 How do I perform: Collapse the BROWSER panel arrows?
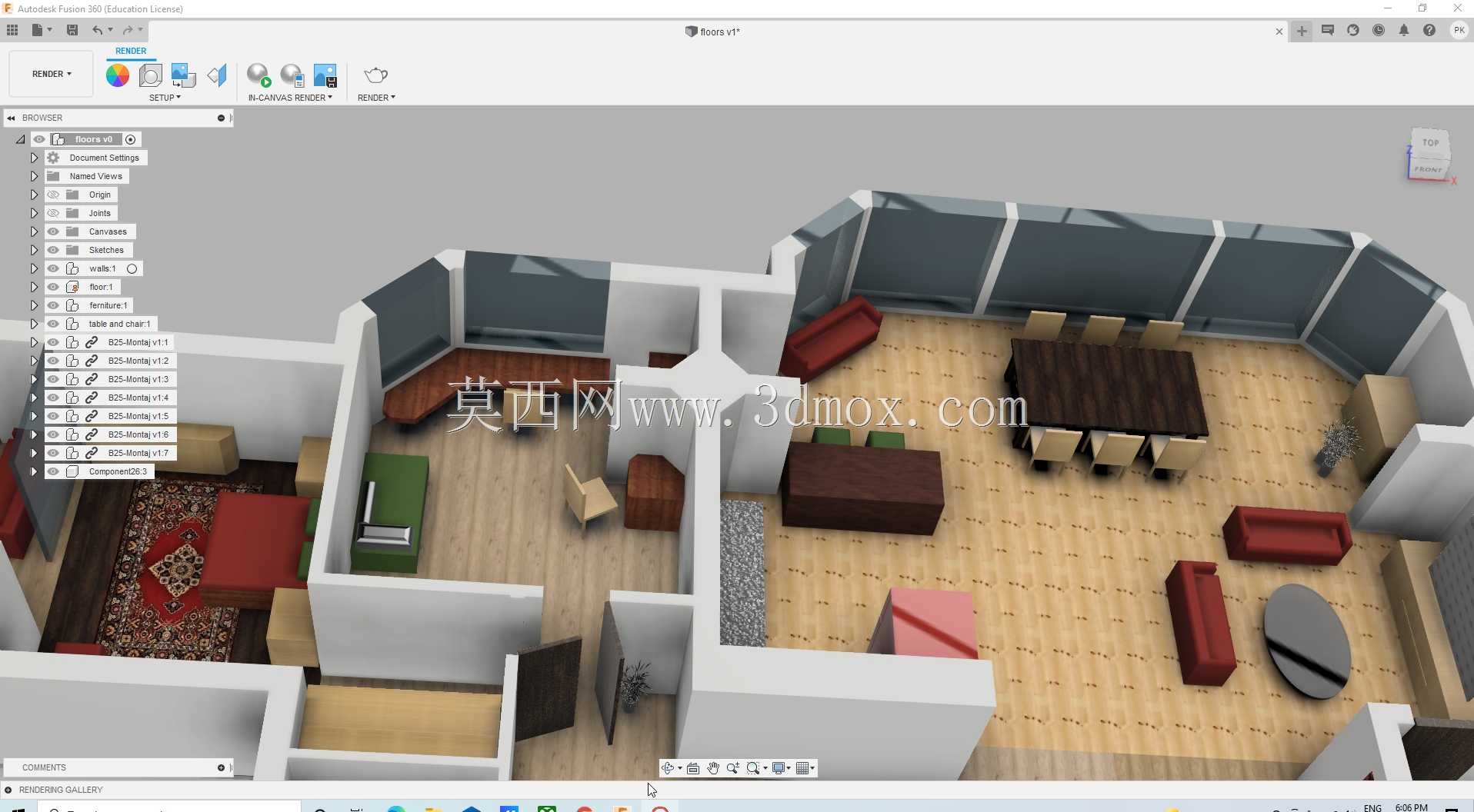coord(11,118)
